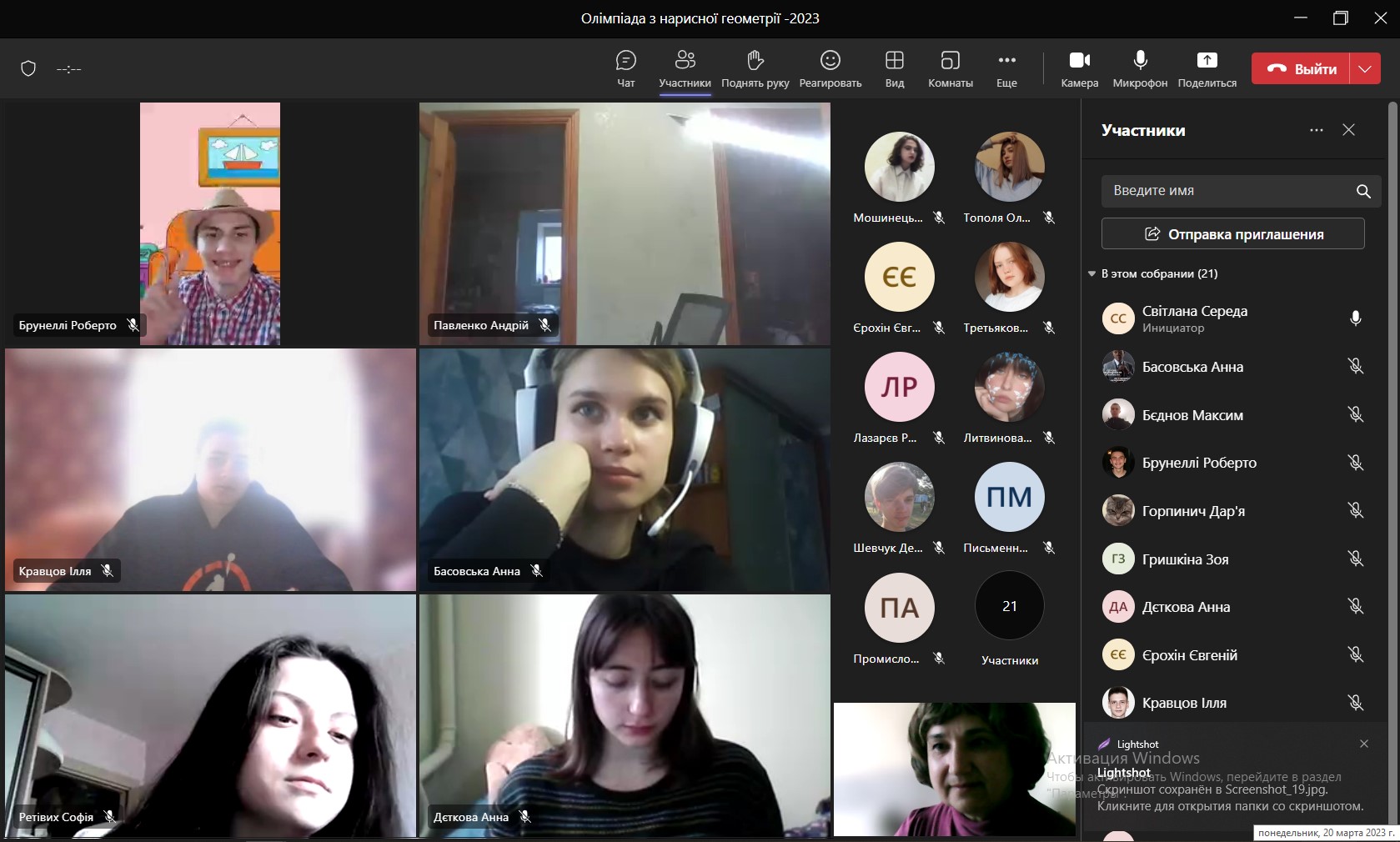
Task: Click the 'Введите имя' search field
Action: tap(1232, 191)
